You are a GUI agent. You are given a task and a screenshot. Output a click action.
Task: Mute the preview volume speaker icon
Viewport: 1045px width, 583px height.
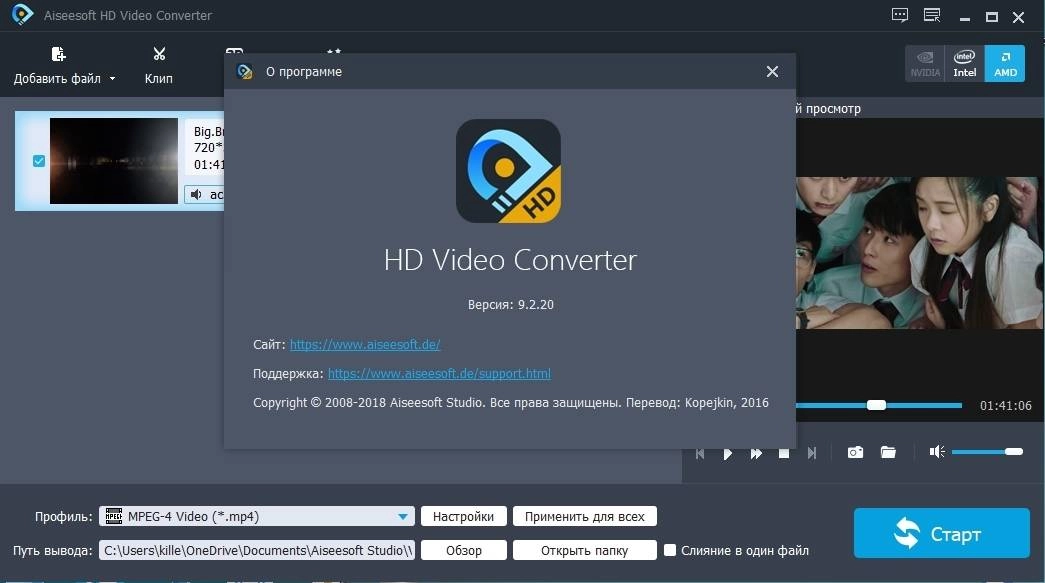[x=937, y=452]
